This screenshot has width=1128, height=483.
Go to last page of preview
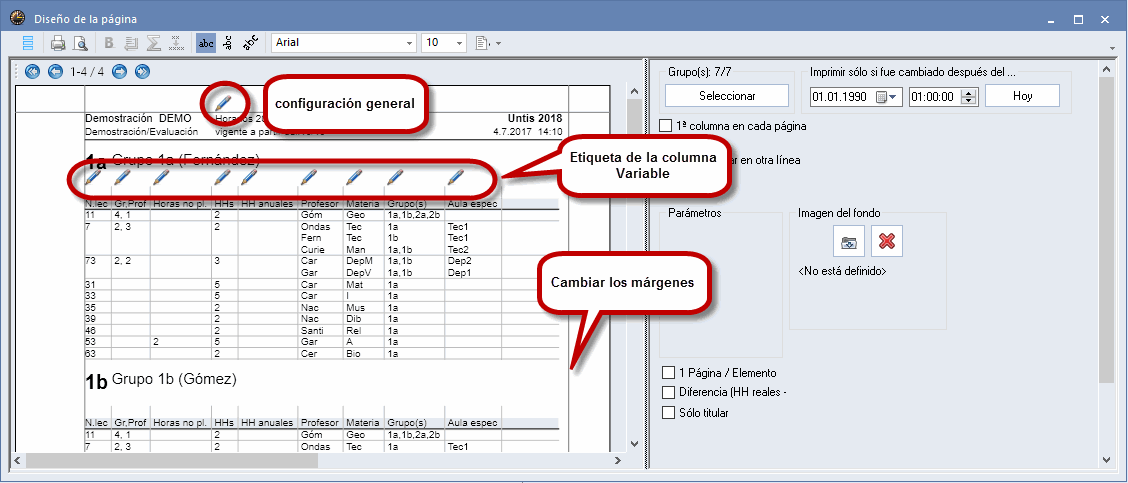[142, 71]
